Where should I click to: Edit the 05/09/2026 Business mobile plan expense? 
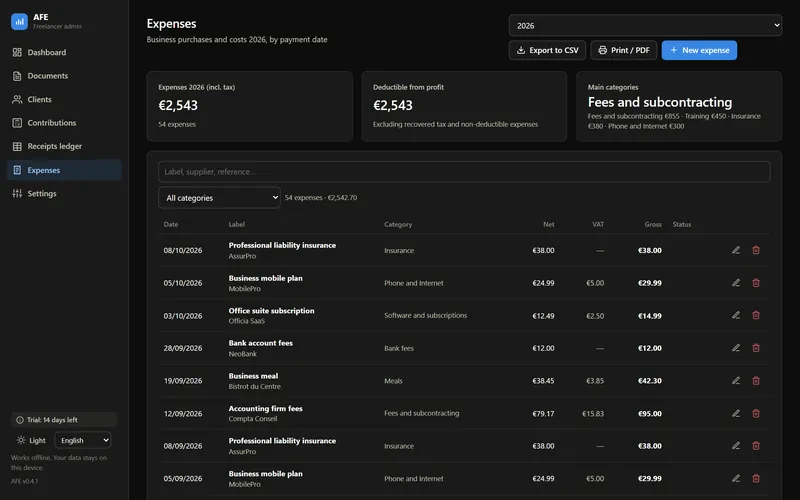pos(736,478)
